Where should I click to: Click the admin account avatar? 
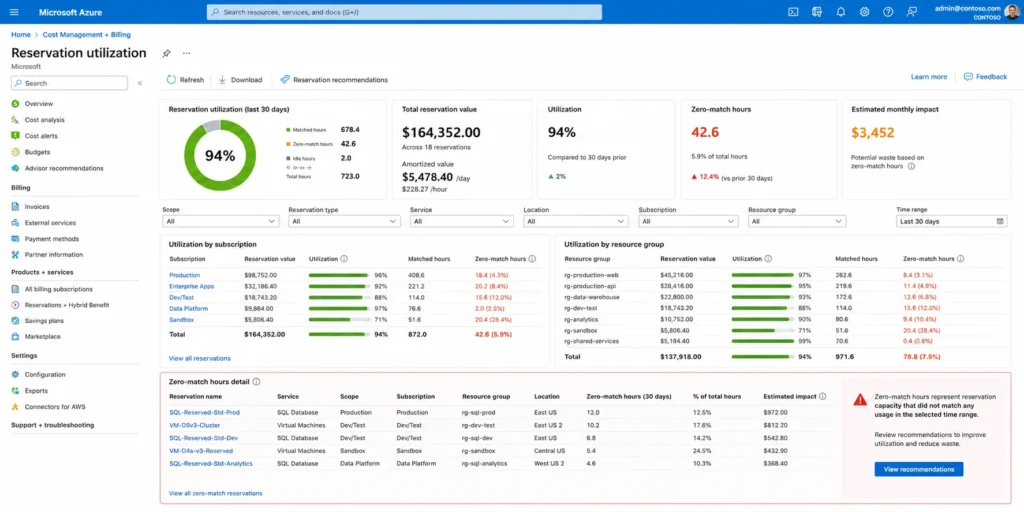click(x=1012, y=12)
